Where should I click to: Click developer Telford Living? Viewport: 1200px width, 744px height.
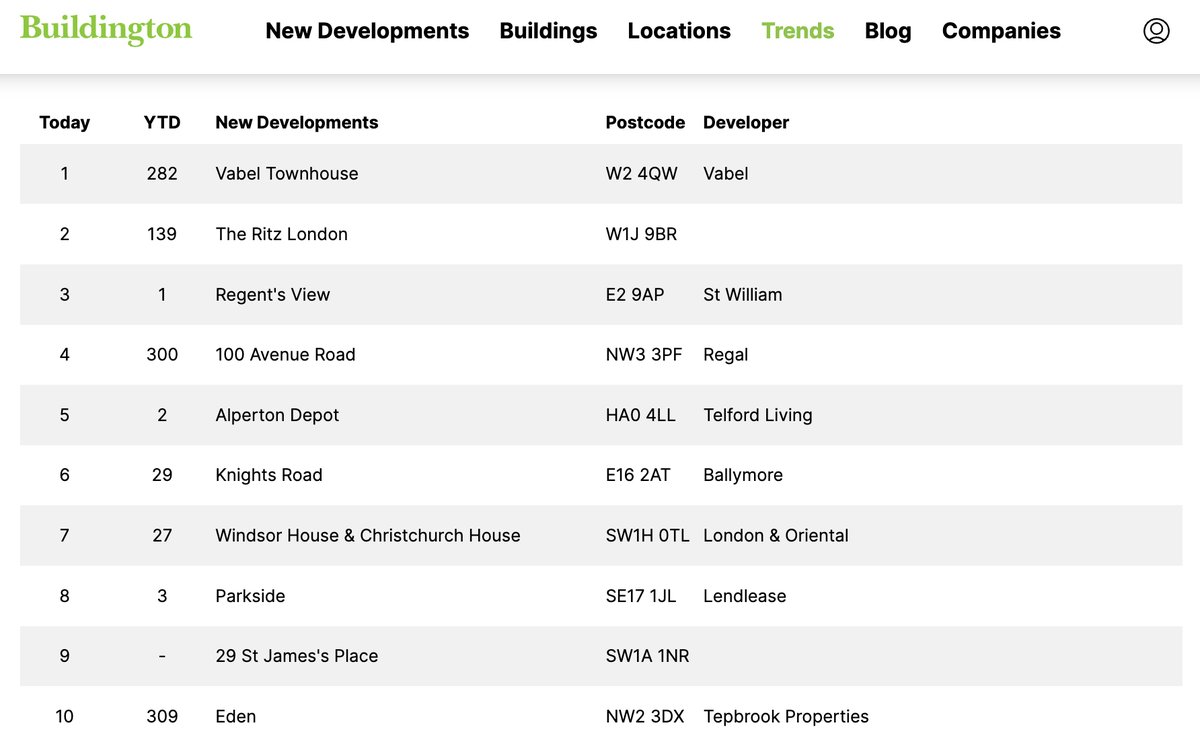[758, 415]
